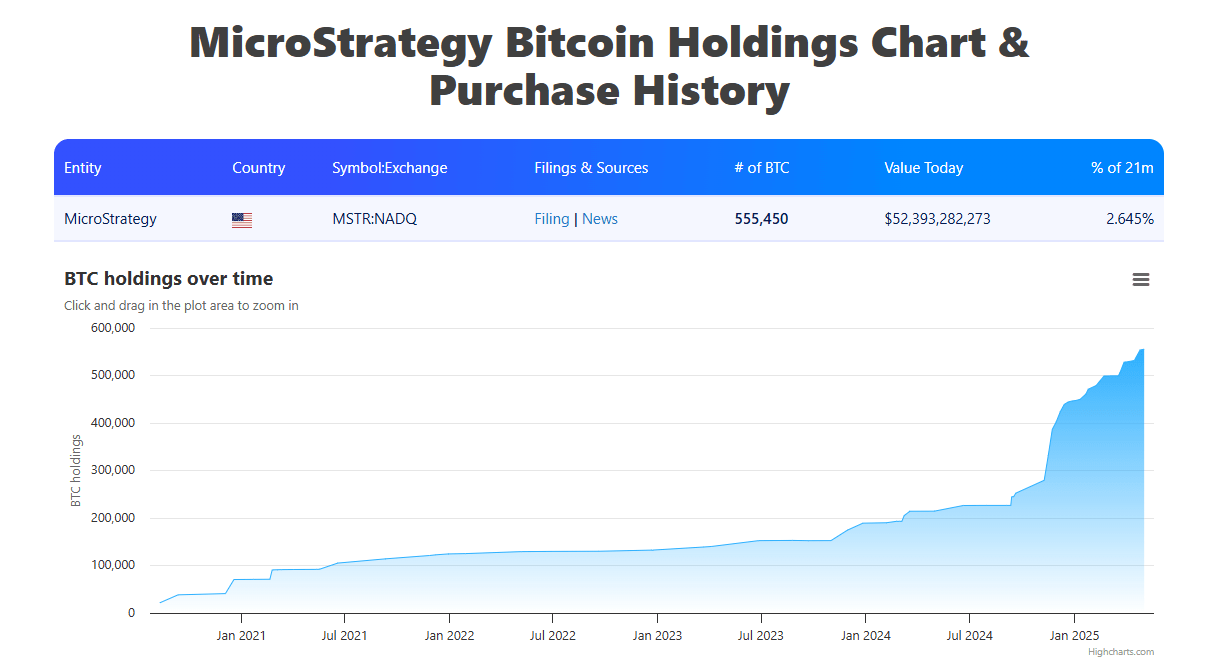Open the News link for MicroStrategy

click(x=600, y=219)
